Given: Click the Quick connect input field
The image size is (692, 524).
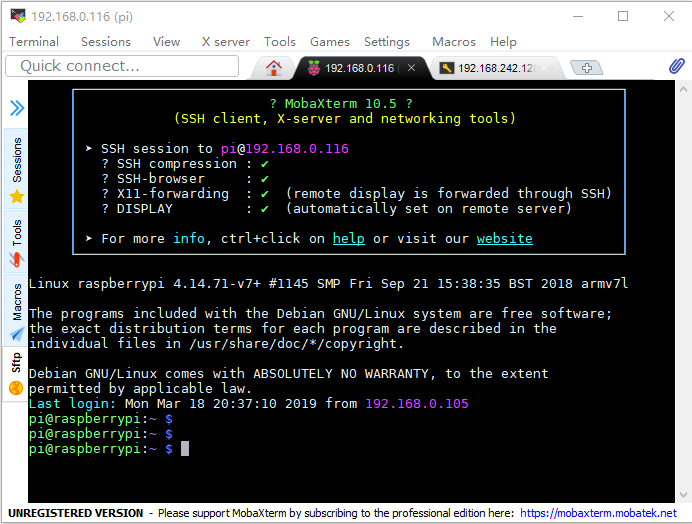Looking at the screenshot, I should click(x=122, y=66).
